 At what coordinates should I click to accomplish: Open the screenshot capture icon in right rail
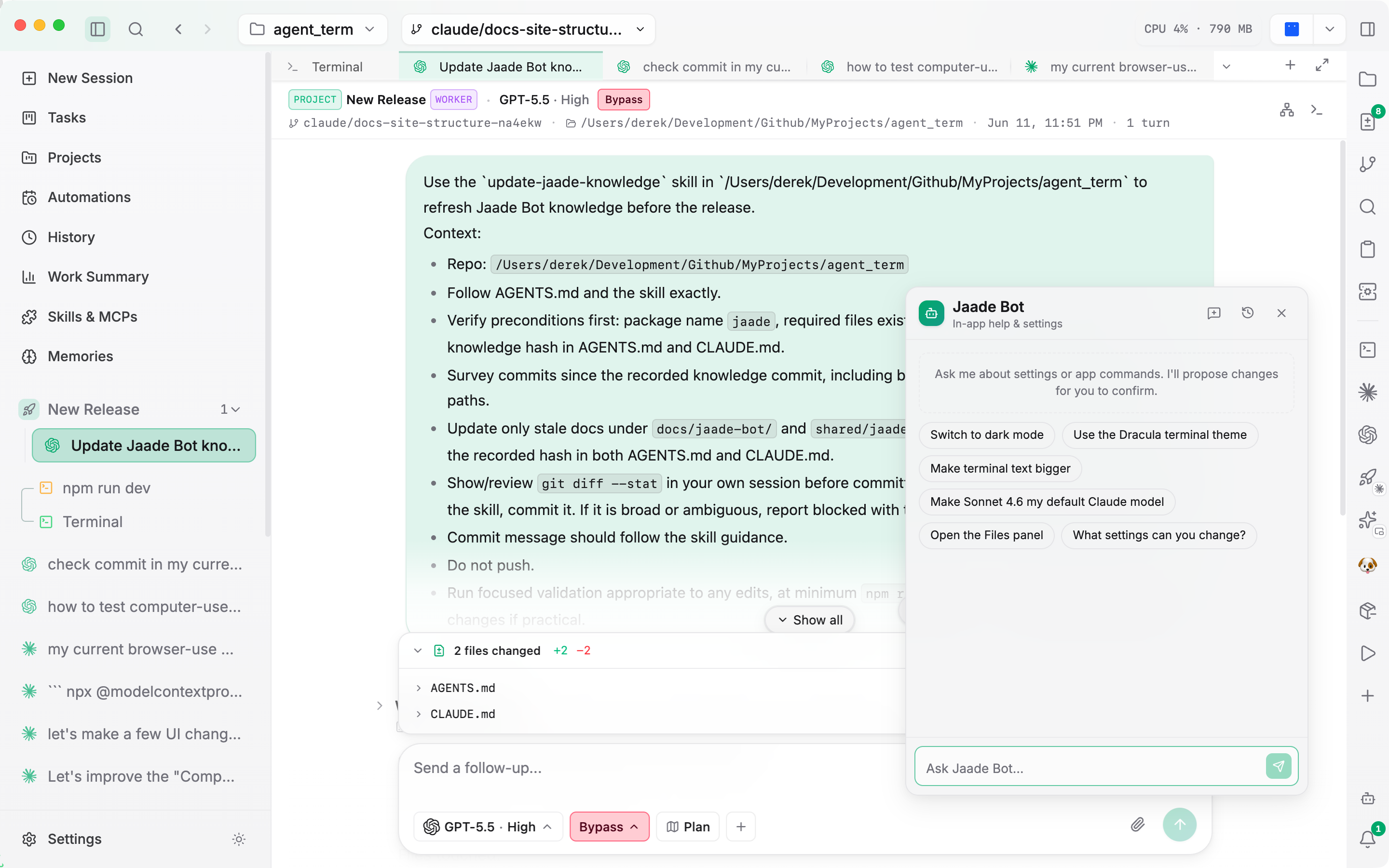(x=1367, y=292)
